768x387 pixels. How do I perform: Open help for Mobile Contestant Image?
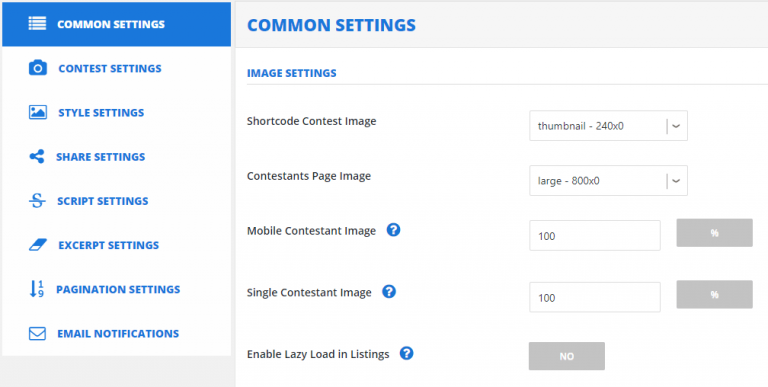coord(393,230)
